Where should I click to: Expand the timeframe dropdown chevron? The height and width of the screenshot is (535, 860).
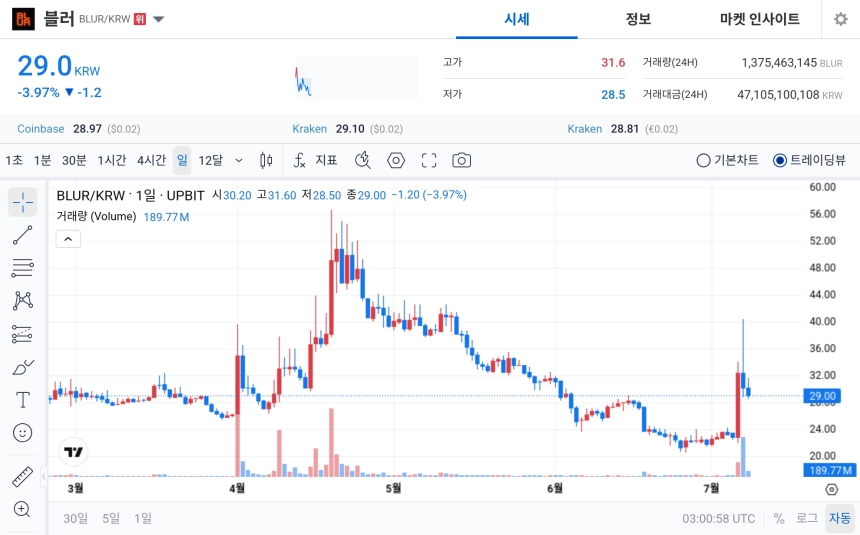pyautogui.click(x=239, y=160)
